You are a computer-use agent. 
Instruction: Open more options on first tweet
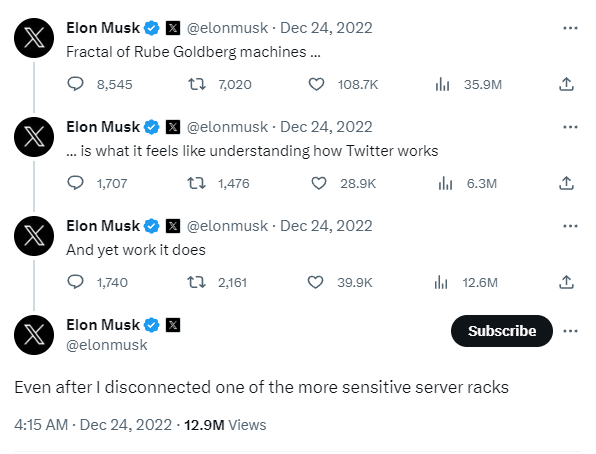(570, 28)
